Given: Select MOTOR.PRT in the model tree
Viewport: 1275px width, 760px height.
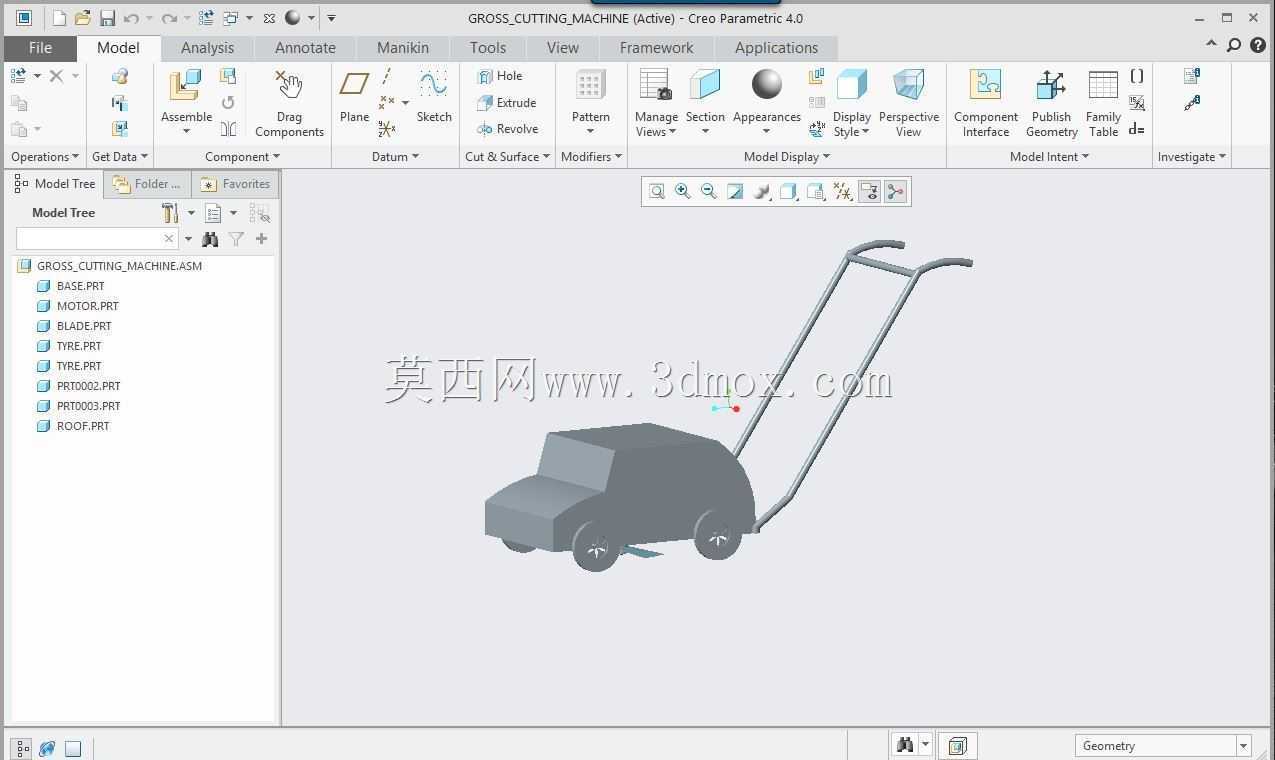Looking at the screenshot, I should (x=87, y=306).
